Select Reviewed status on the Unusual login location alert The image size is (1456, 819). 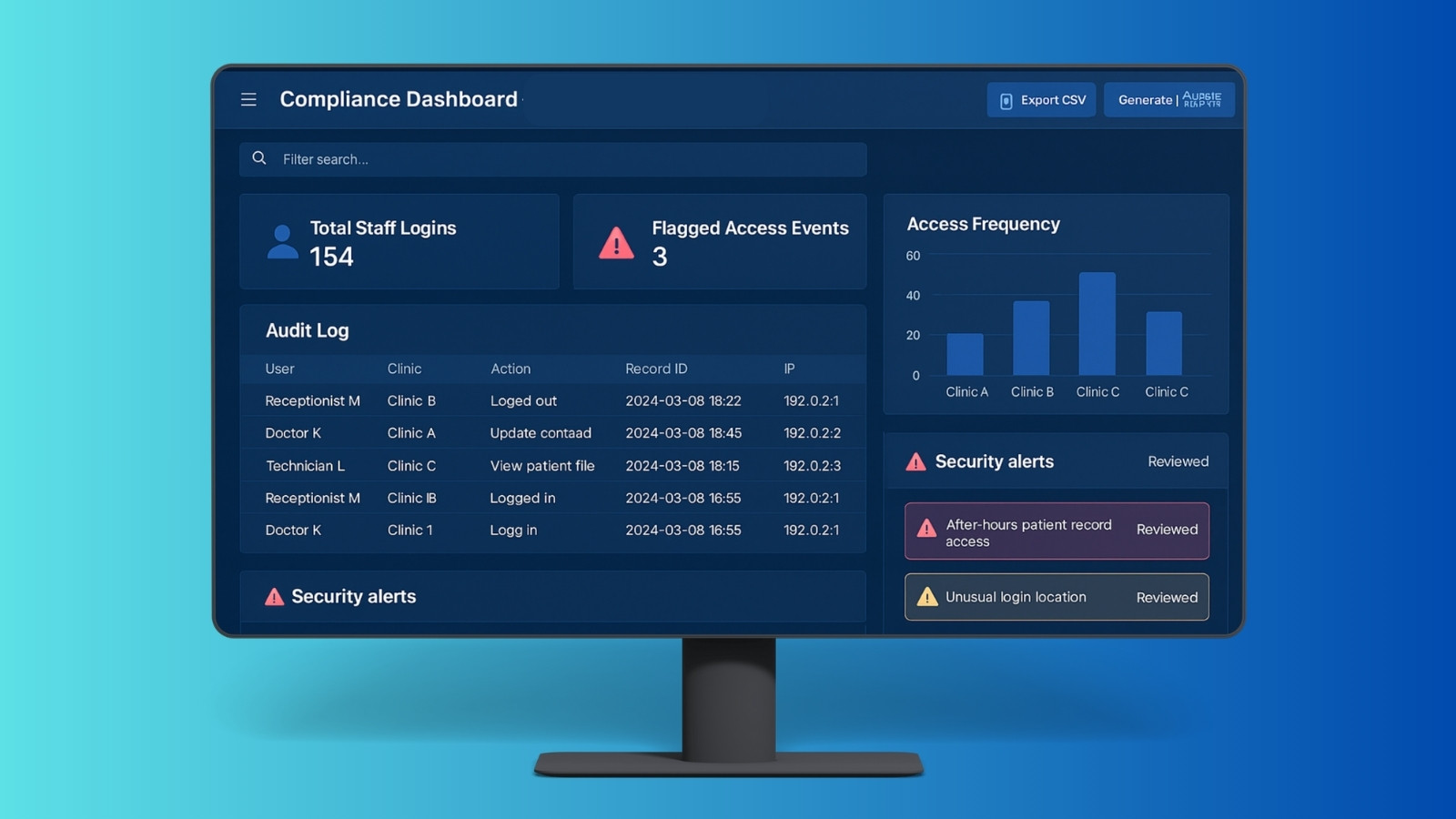(x=1167, y=598)
